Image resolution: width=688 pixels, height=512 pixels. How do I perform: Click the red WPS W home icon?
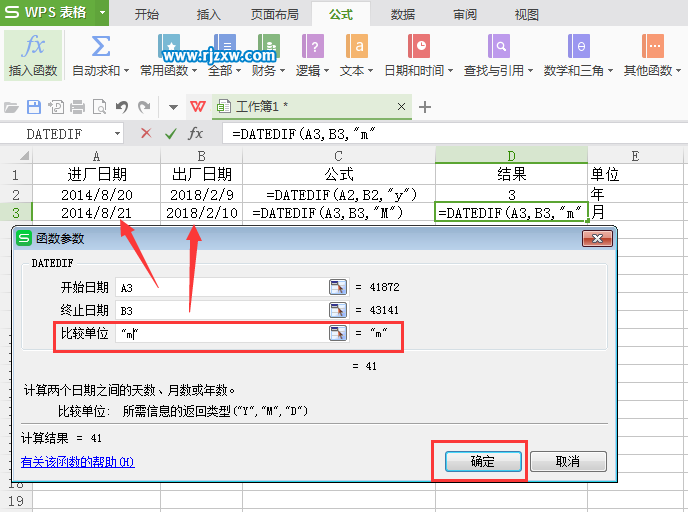pyautogui.click(x=197, y=106)
